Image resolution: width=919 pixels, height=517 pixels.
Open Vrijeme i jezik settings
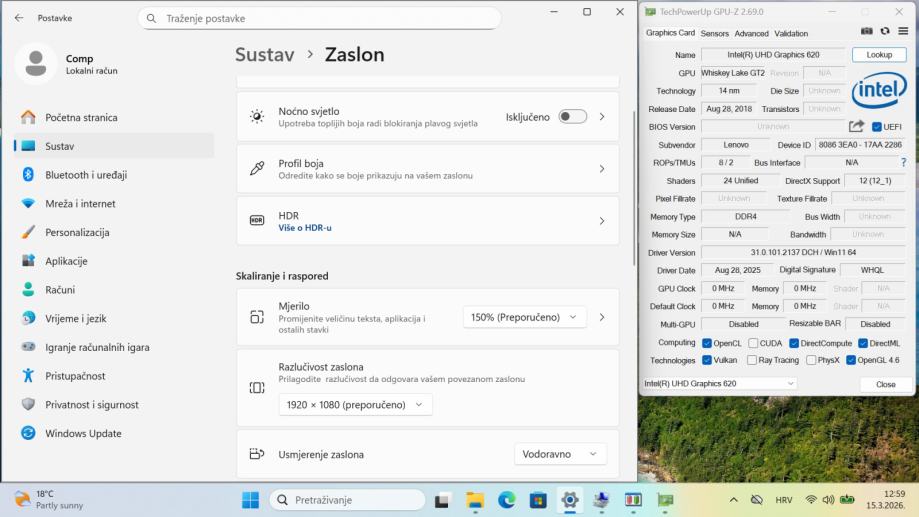tap(114, 318)
